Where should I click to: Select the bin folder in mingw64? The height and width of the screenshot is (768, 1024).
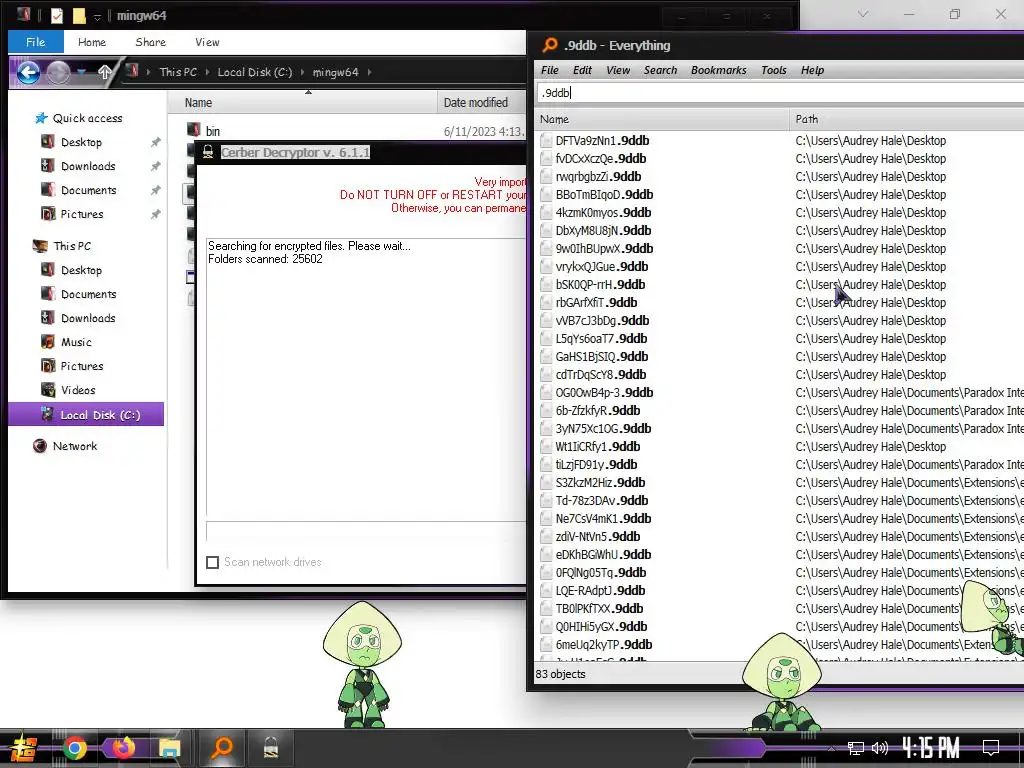coord(213,131)
